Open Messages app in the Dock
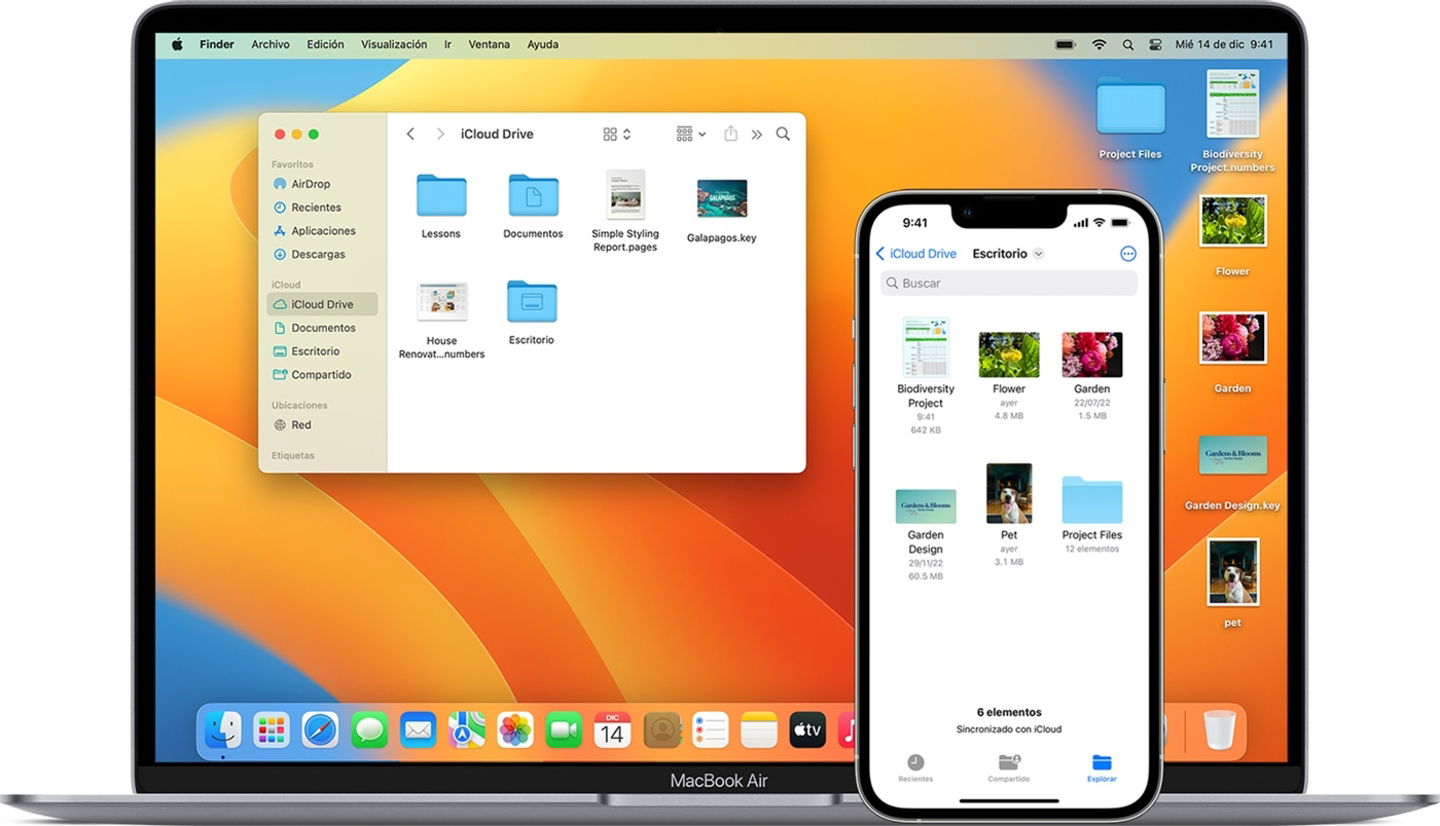 click(x=369, y=730)
